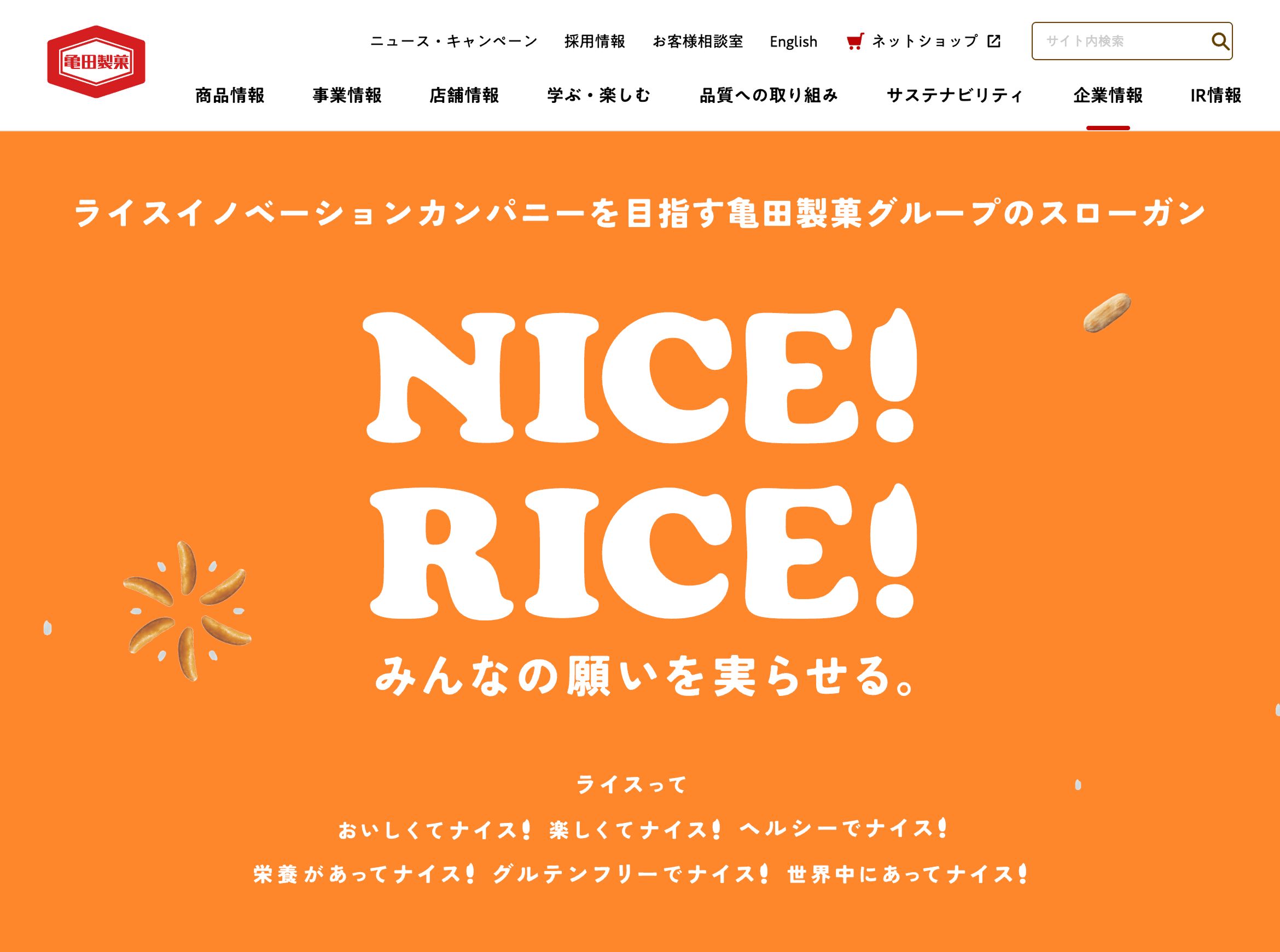
Task: Open the 店舗情報 menu
Action: (464, 95)
